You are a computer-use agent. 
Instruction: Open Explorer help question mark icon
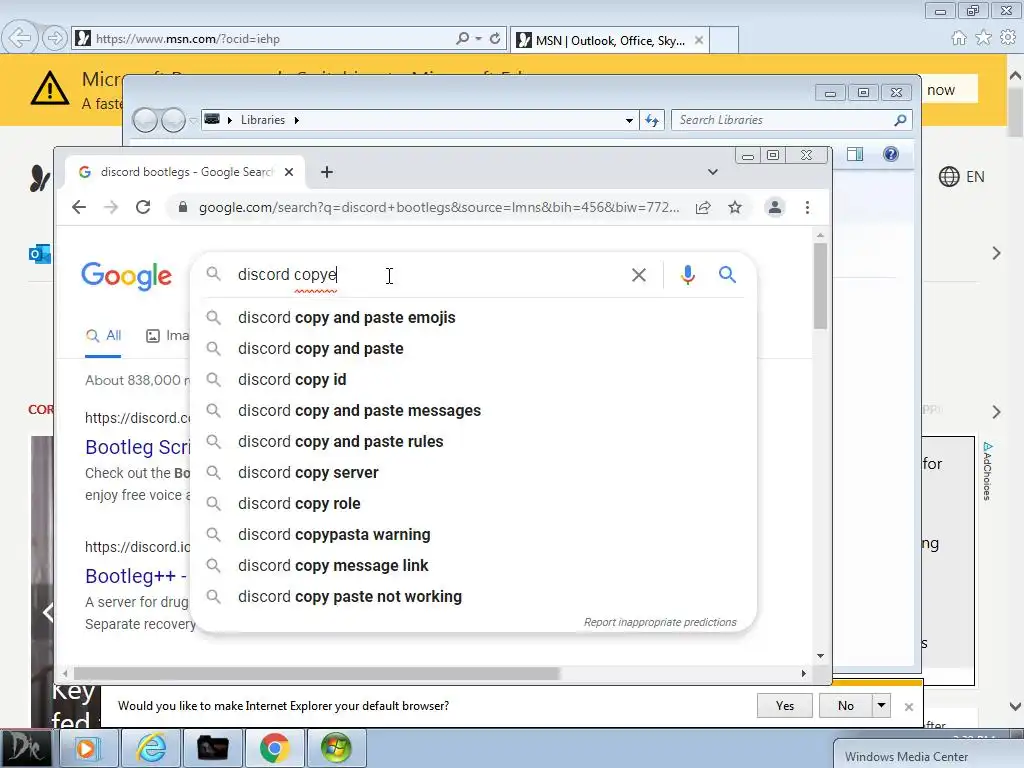(x=891, y=154)
